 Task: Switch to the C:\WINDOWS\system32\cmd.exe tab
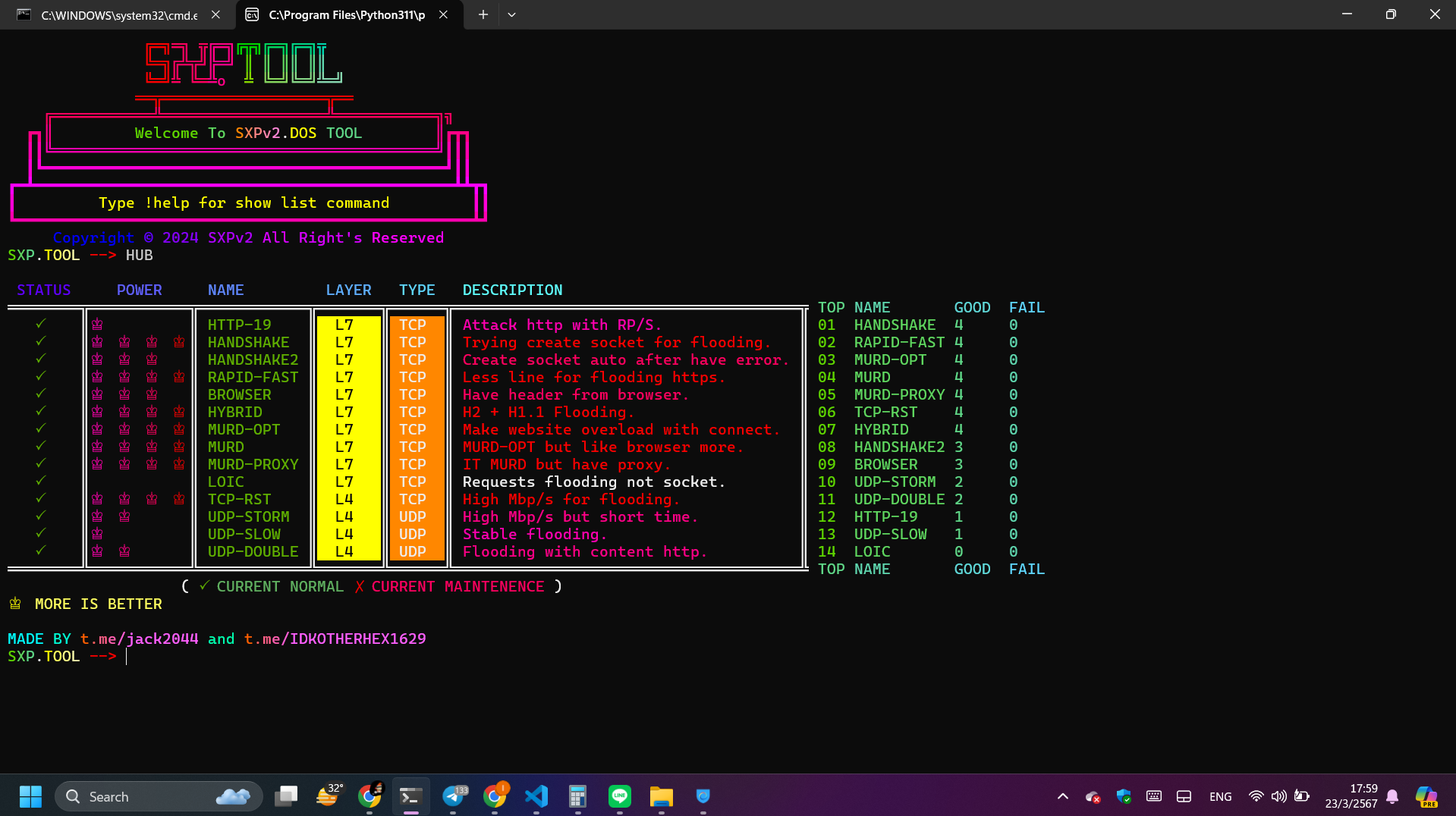pyautogui.click(x=118, y=14)
